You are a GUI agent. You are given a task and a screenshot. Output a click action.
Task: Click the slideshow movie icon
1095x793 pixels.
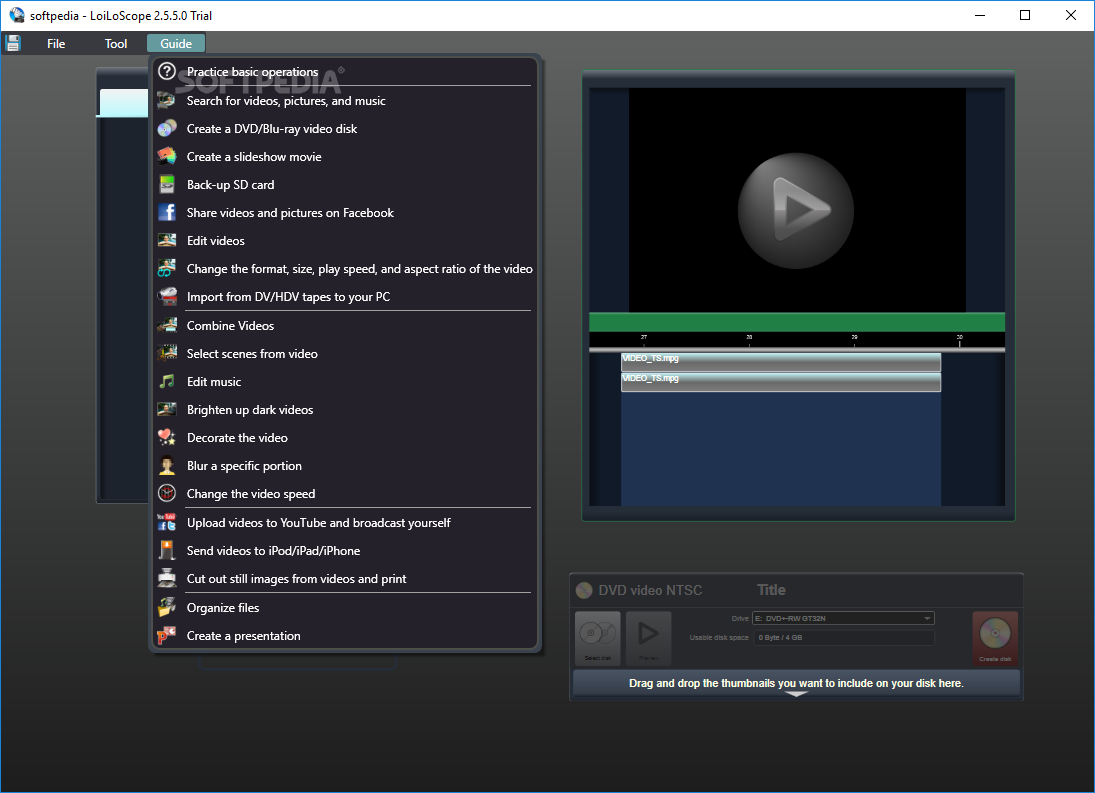tap(167, 156)
